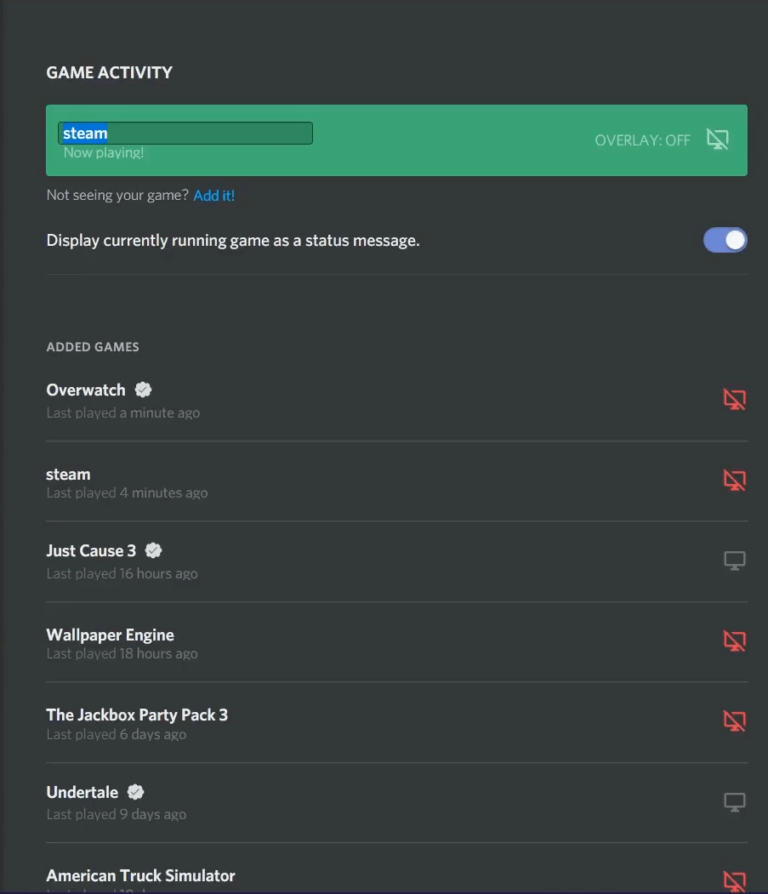Disable displaying running game as status message

click(724, 240)
